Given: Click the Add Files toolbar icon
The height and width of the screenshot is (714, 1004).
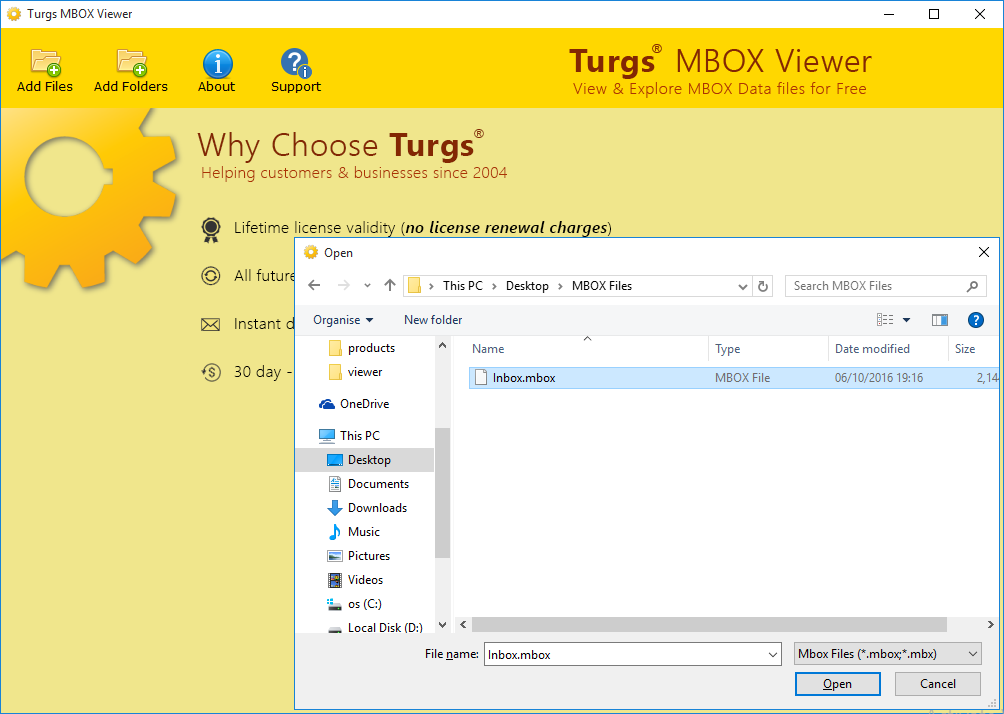Looking at the screenshot, I should point(45,63).
